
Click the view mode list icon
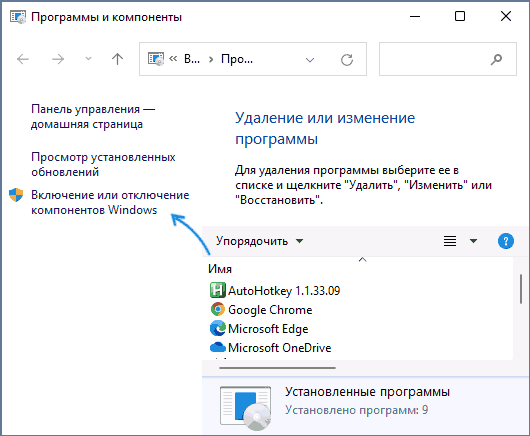pyautogui.click(x=450, y=241)
